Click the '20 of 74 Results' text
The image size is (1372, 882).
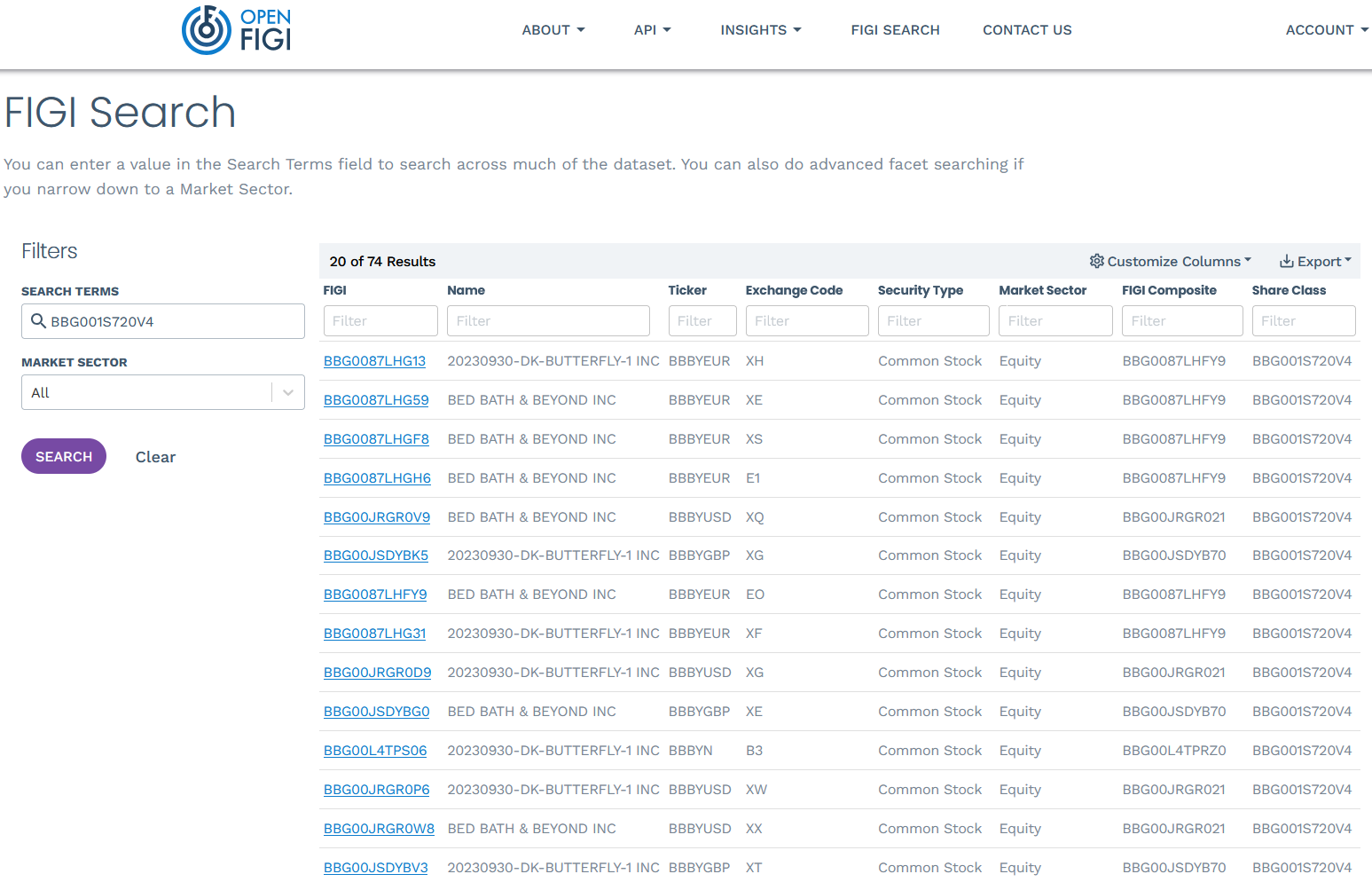coord(382,262)
